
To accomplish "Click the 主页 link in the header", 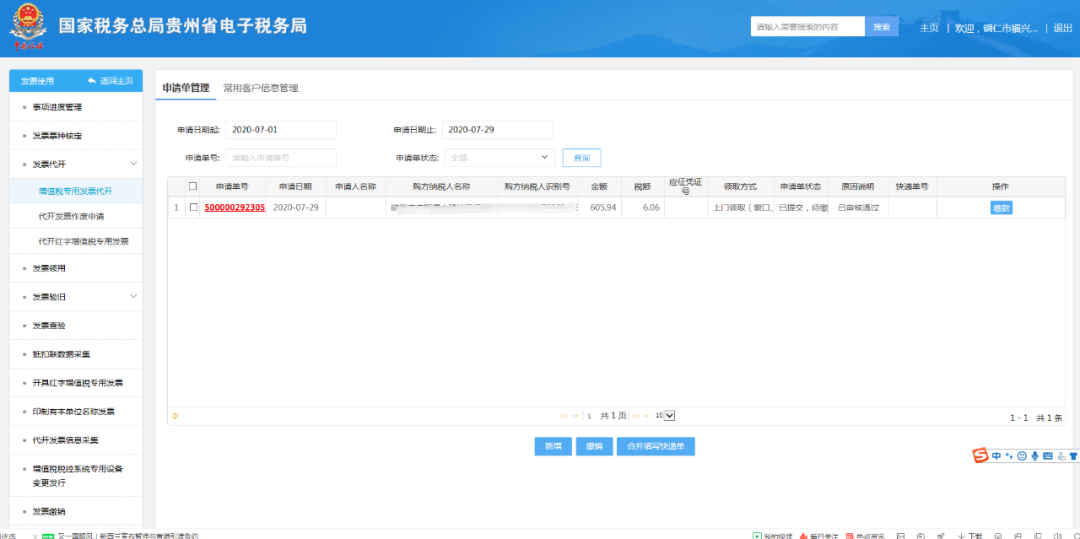I will [929, 28].
